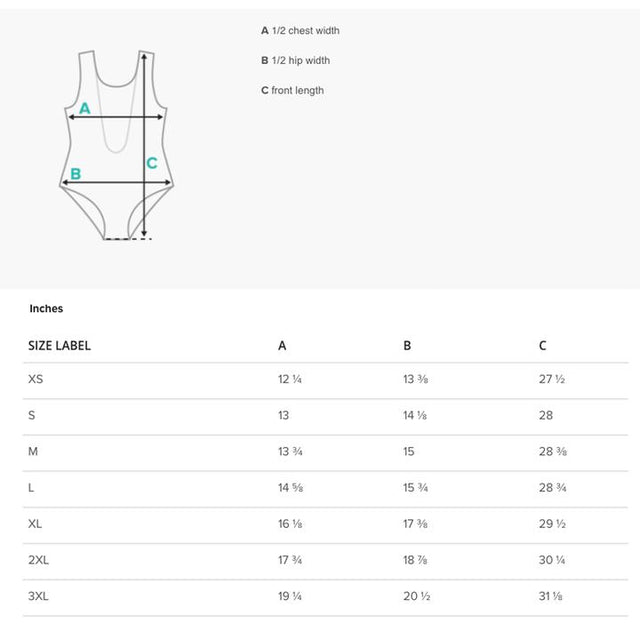Click the teal letter B on swimsuit diagram
The width and height of the screenshot is (640, 632).
click(76, 174)
